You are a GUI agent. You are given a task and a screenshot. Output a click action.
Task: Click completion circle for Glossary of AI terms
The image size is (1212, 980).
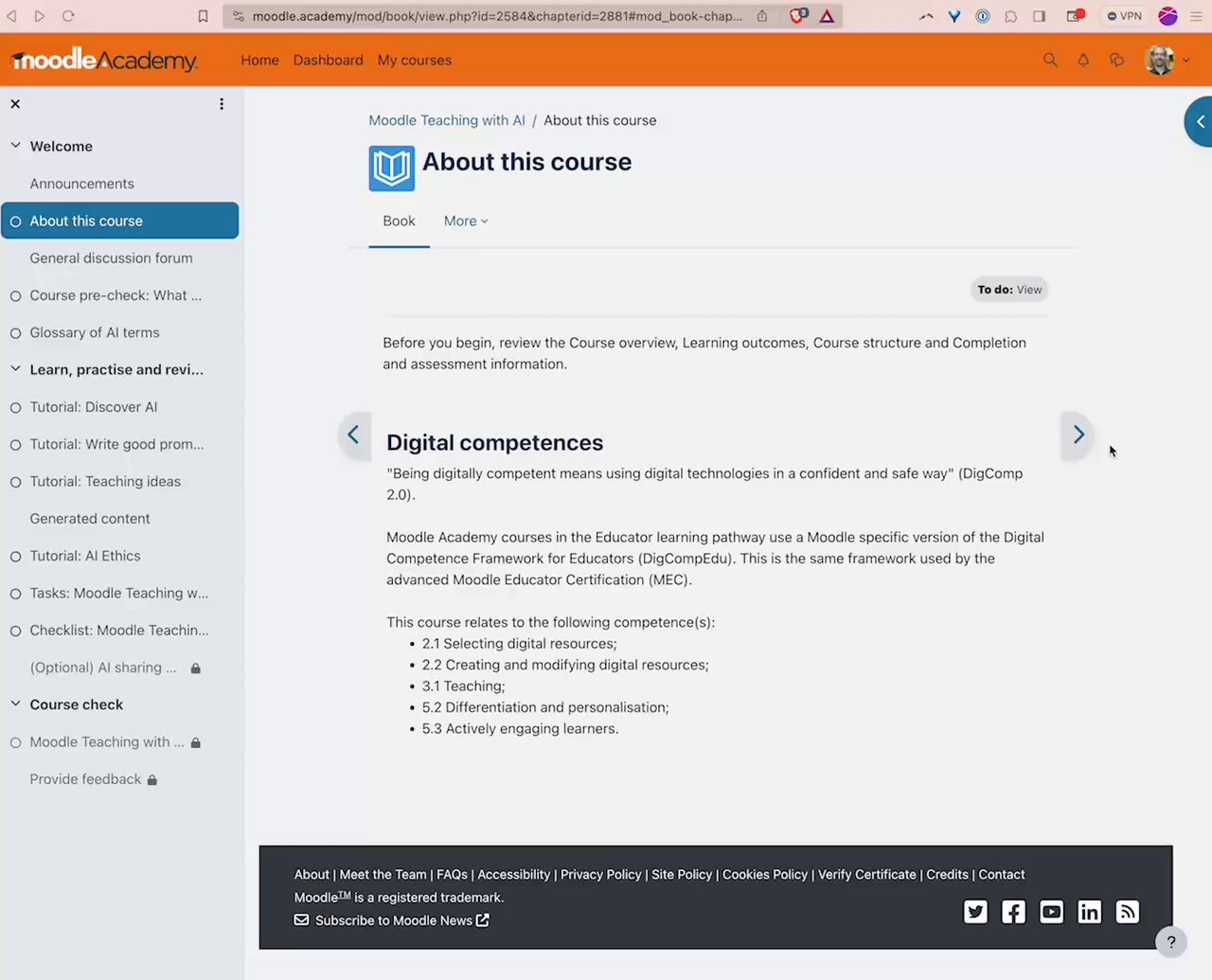tap(15, 333)
